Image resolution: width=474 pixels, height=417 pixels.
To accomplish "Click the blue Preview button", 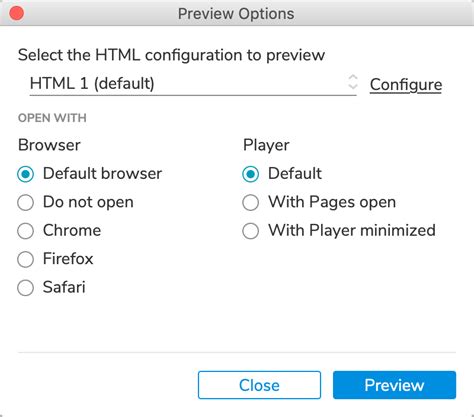I will coord(394,385).
